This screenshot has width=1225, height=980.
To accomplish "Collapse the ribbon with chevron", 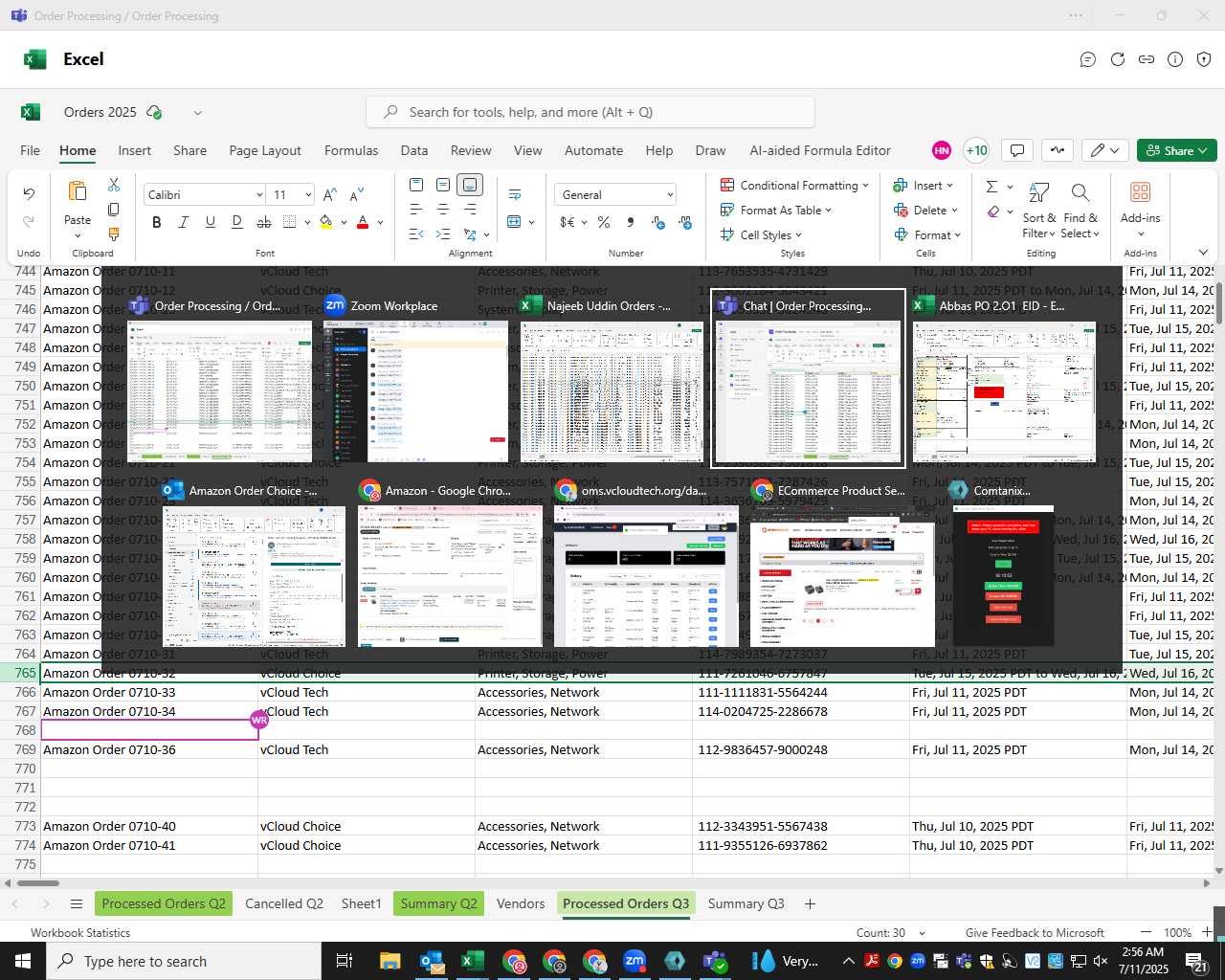I will [1203, 253].
